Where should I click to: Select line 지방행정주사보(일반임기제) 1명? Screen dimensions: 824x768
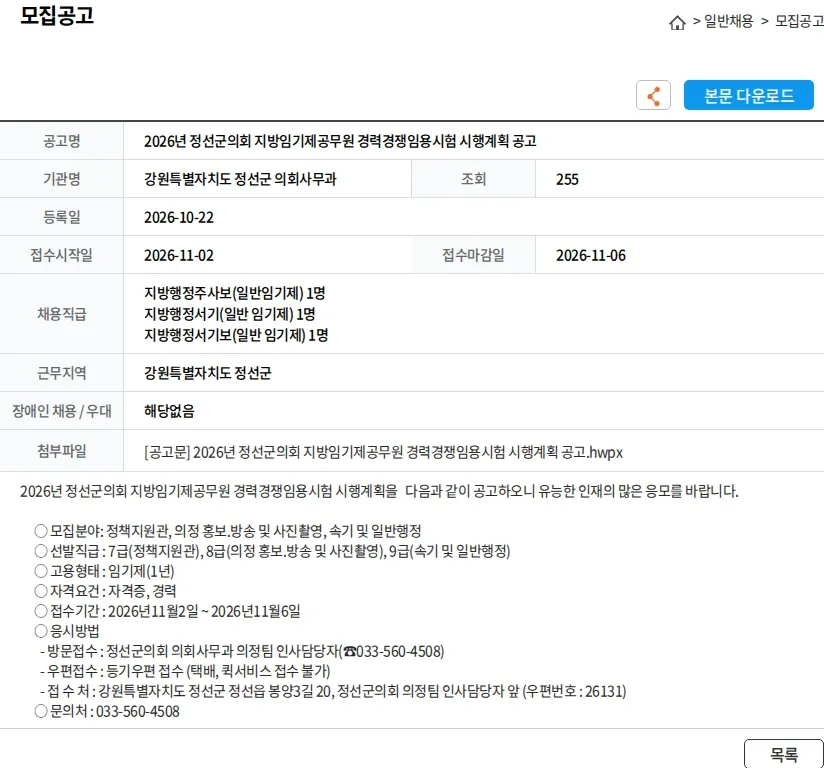tap(234, 293)
